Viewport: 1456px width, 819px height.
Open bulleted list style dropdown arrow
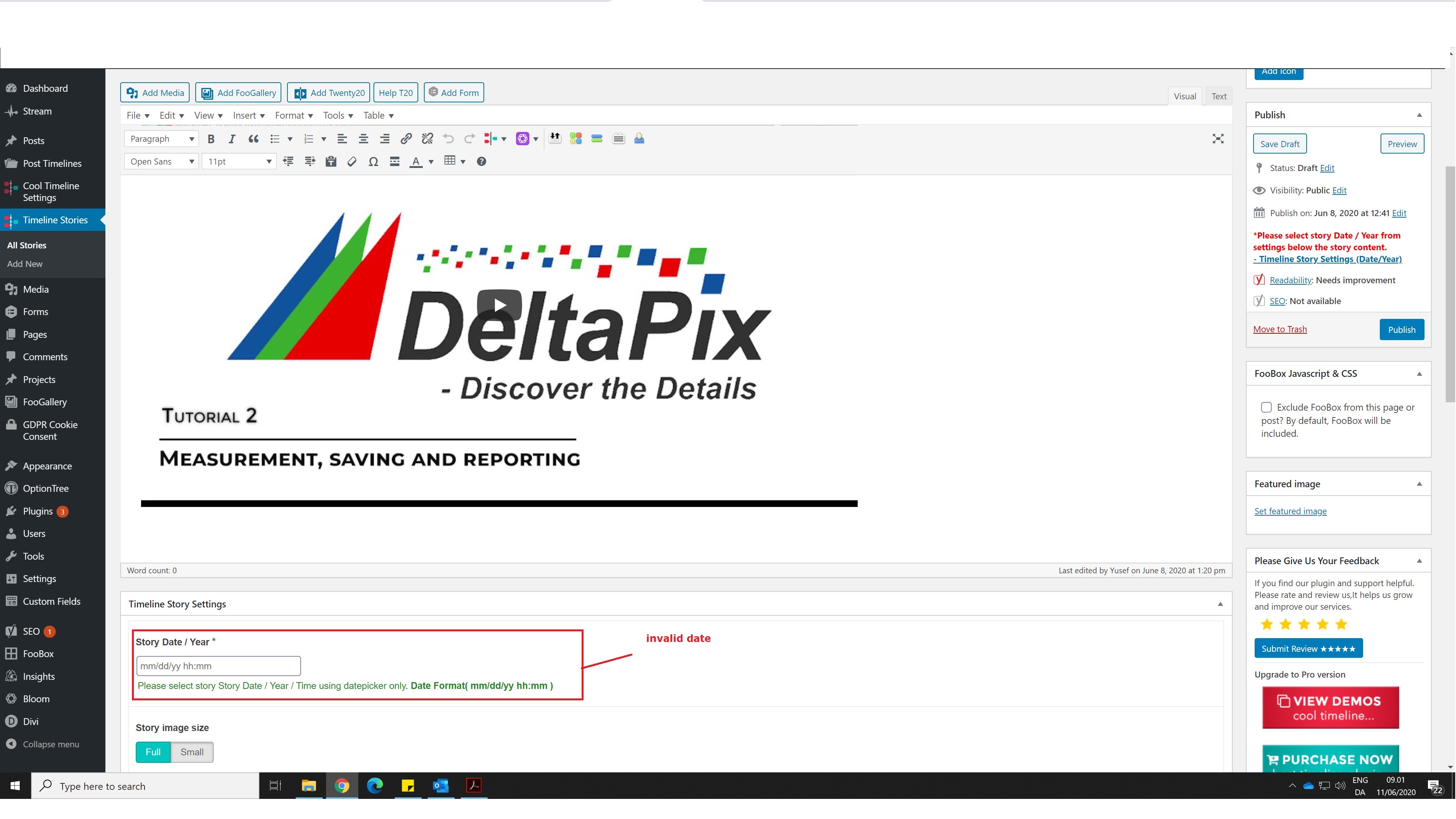pyautogui.click(x=290, y=139)
